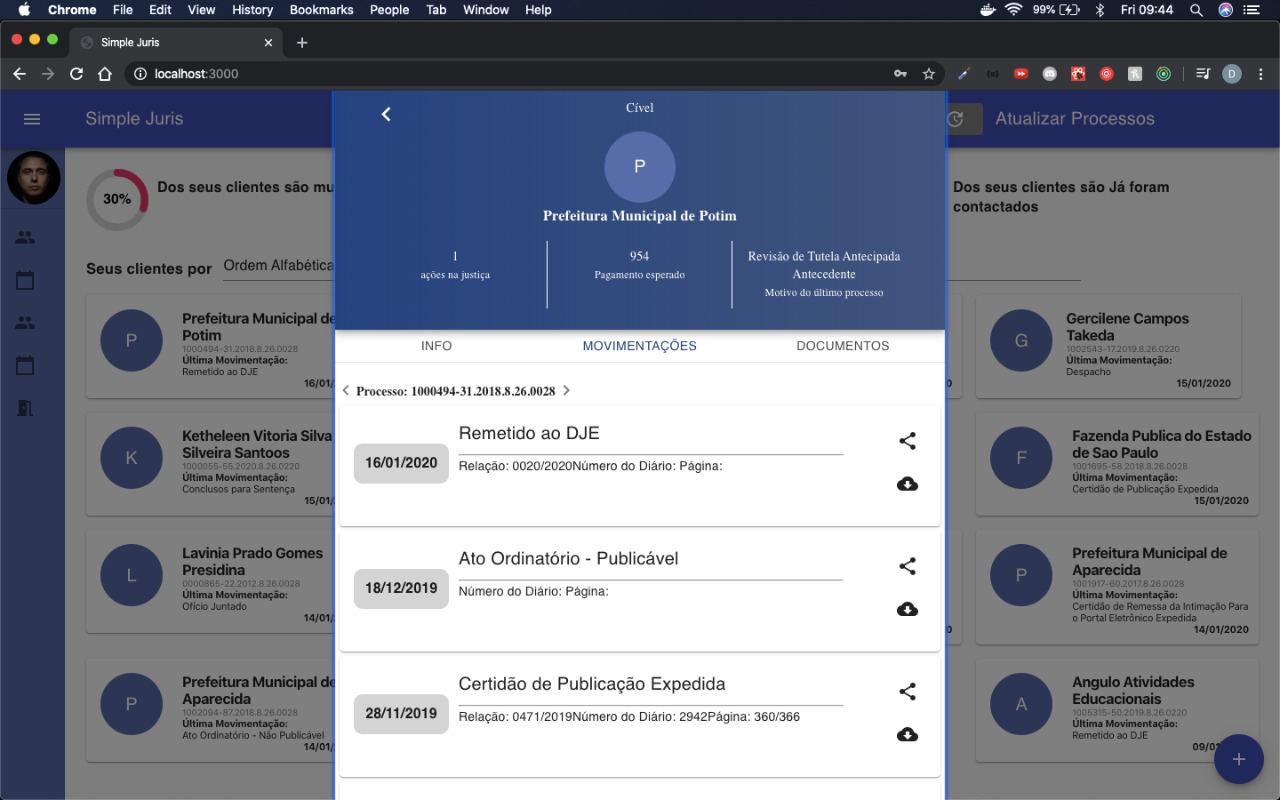This screenshot has width=1280, height=800.
Task: Click the floating add plus button
Action: [1238, 759]
